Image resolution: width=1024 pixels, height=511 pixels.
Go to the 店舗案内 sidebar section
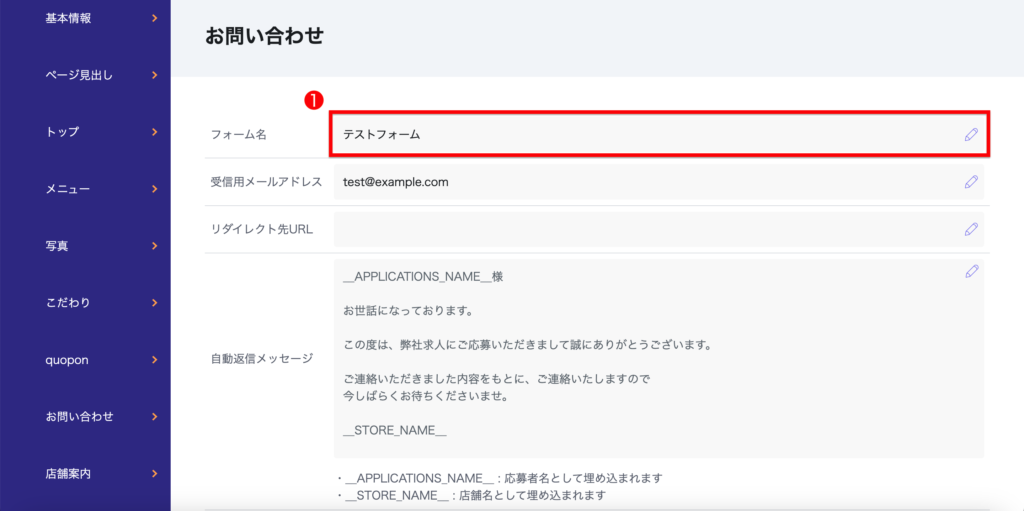68,474
